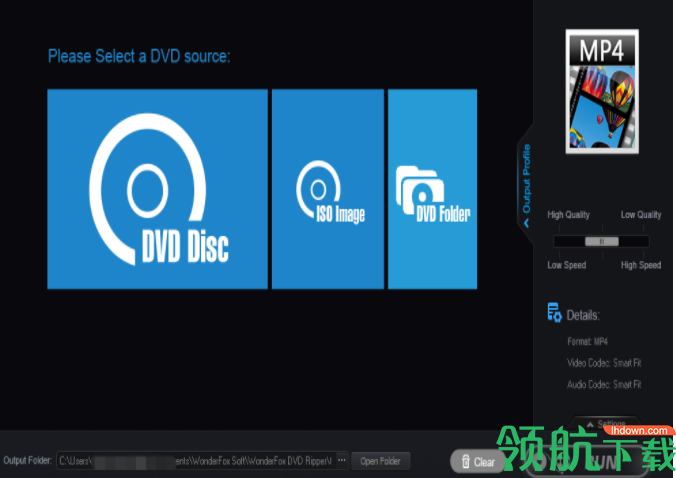Adjust the quality-speed slider handle
The image size is (676, 478).
tap(601, 241)
